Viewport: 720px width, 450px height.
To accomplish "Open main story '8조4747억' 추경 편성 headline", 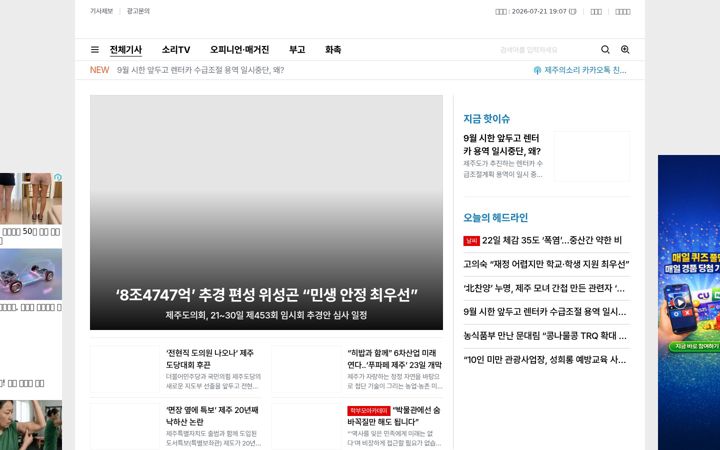I will click(x=266, y=295).
